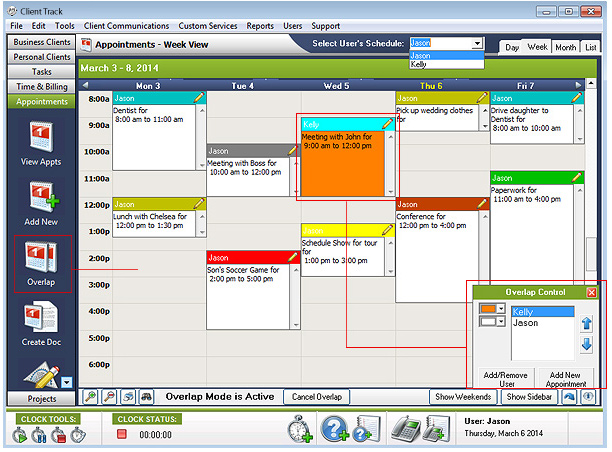Switch to the List view tab
612x452 pixels.
591,47
